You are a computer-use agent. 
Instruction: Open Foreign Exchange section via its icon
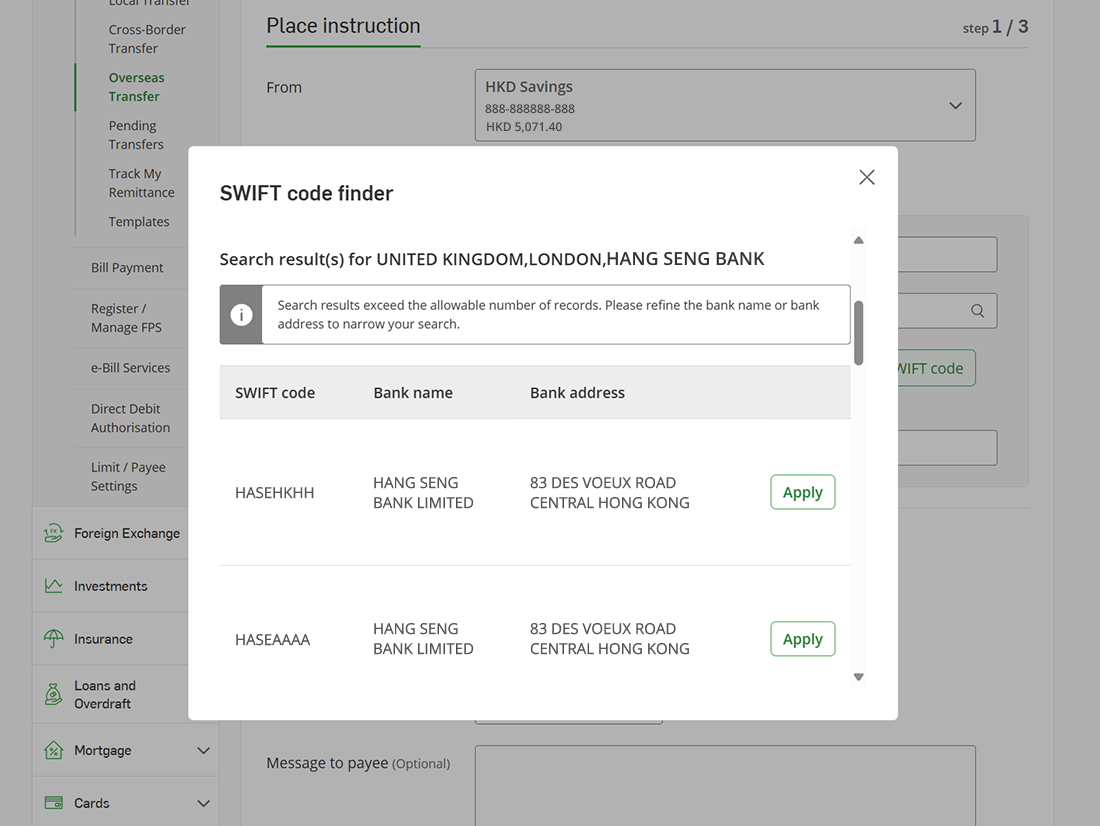tap(54, 533)
